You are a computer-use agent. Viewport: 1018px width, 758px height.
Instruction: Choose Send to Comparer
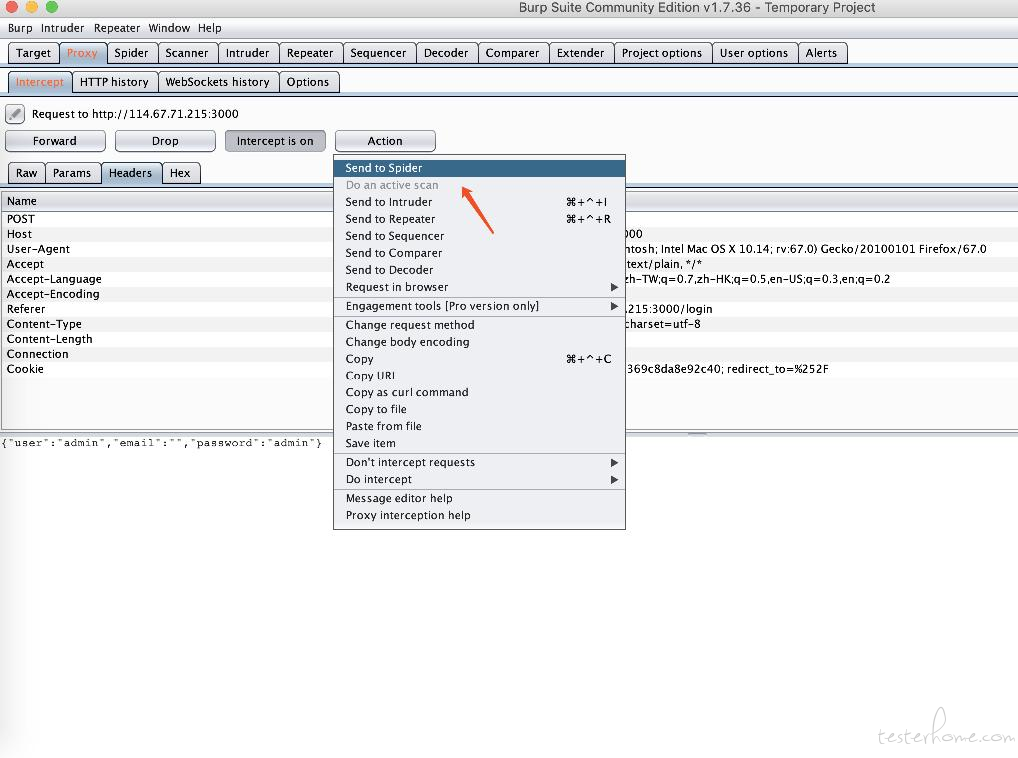click(x=479, y=252)
